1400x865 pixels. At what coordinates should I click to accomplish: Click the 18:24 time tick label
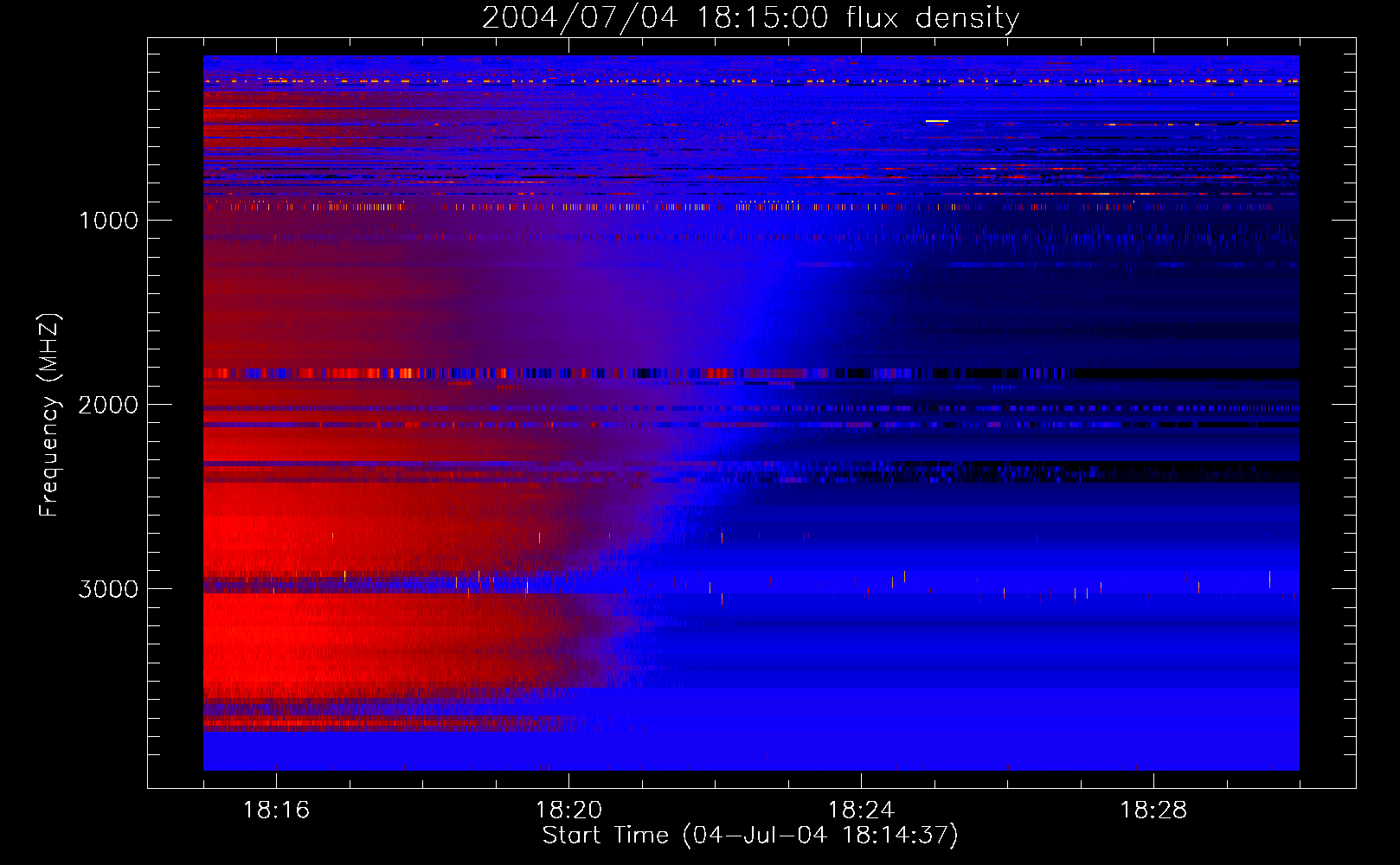coord(861,811)
